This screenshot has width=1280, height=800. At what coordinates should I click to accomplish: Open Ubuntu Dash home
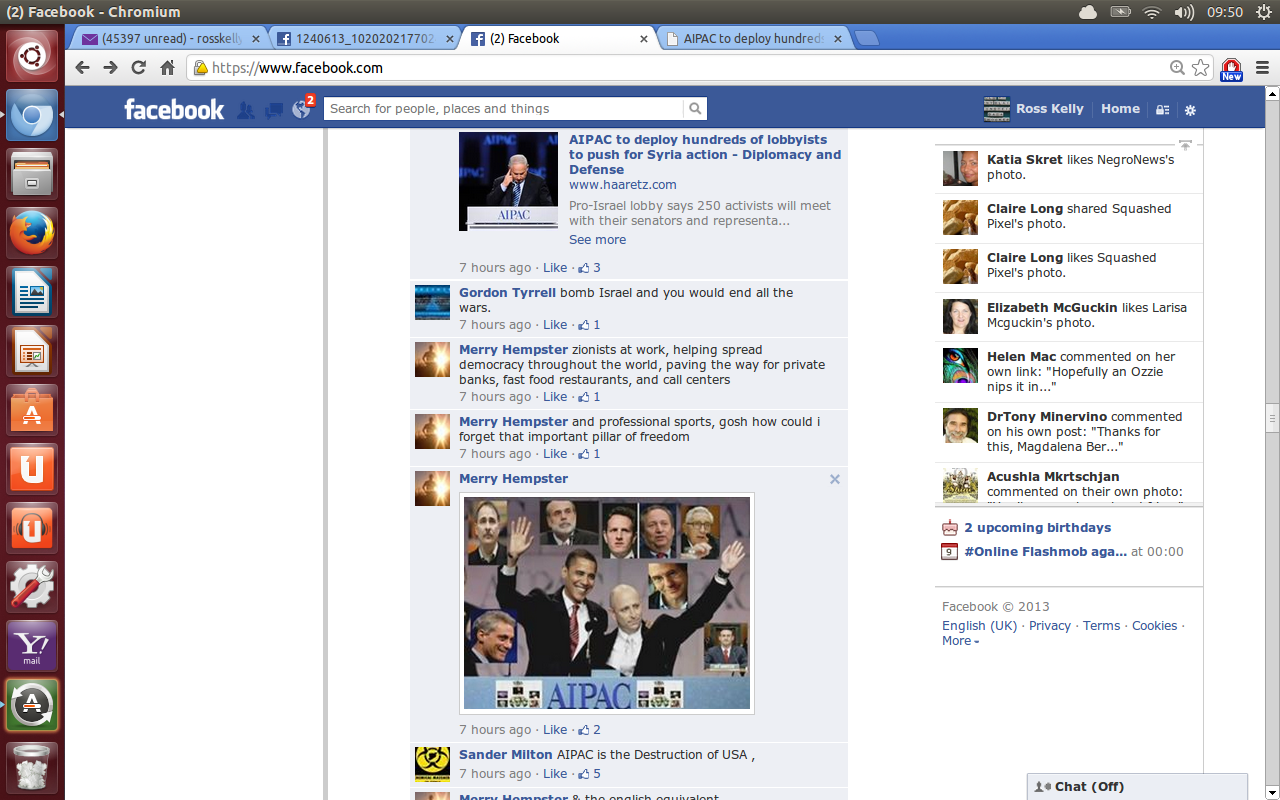[x=32, y=56]
